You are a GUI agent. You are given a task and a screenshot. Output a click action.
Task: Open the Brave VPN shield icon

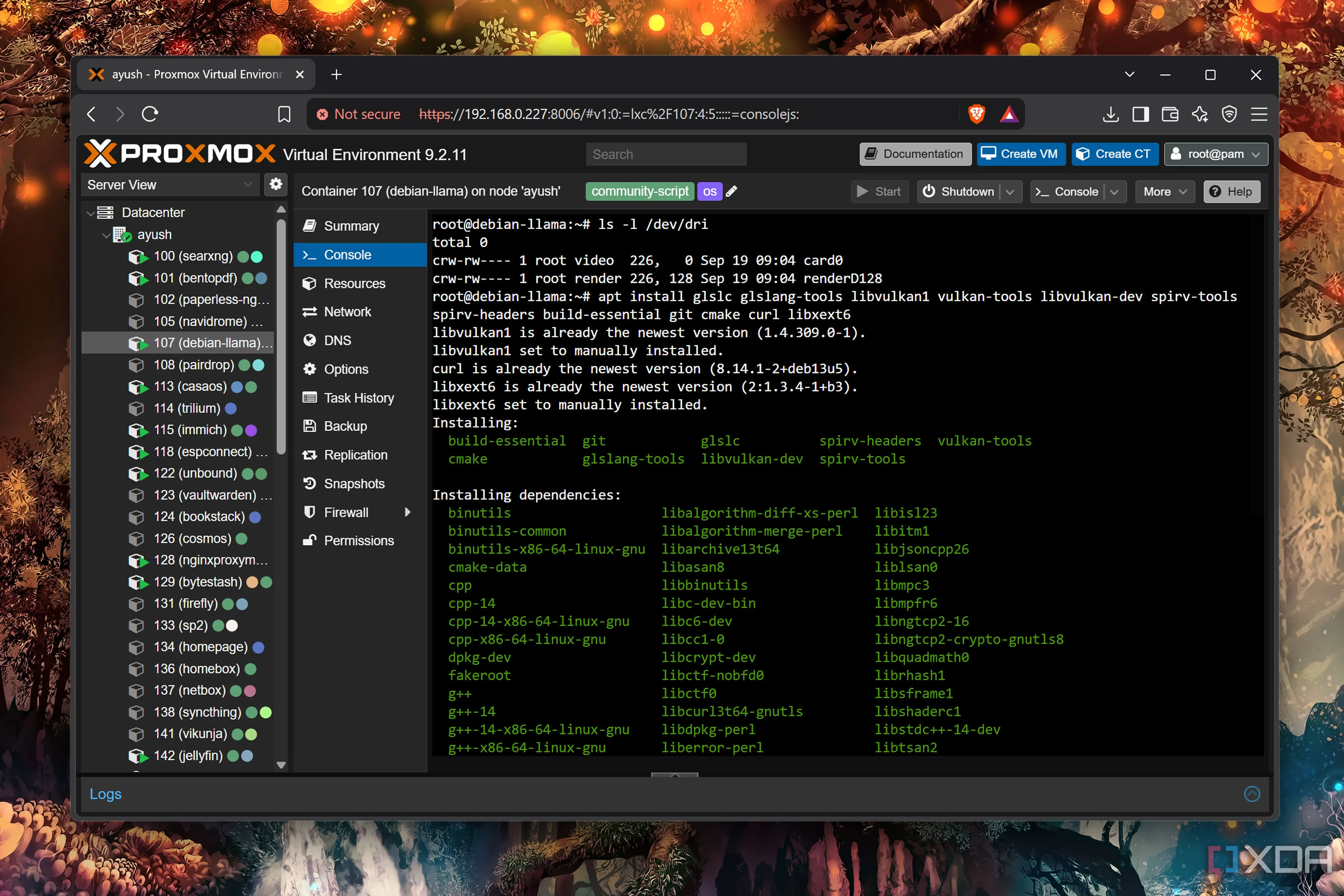pos(1229,114)
